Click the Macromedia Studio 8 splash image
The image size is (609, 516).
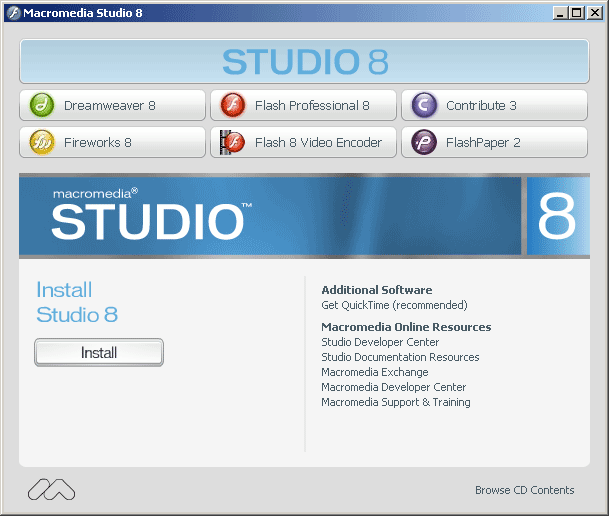pos(304,216)
